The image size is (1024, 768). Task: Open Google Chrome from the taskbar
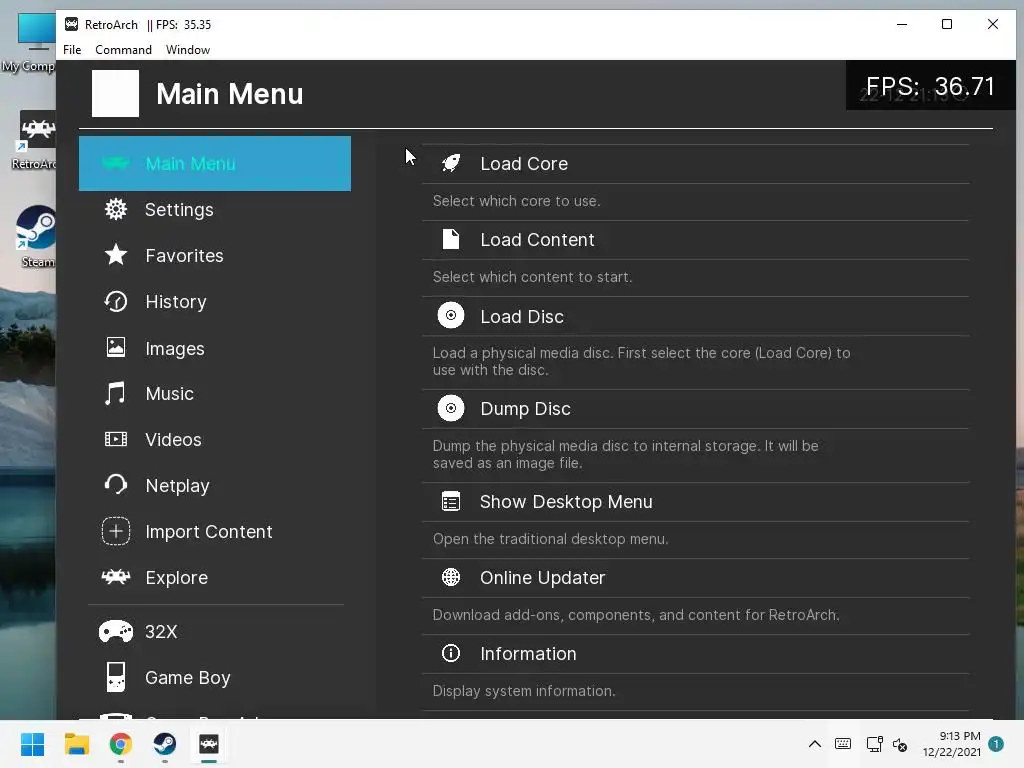[x=121, y=744]
